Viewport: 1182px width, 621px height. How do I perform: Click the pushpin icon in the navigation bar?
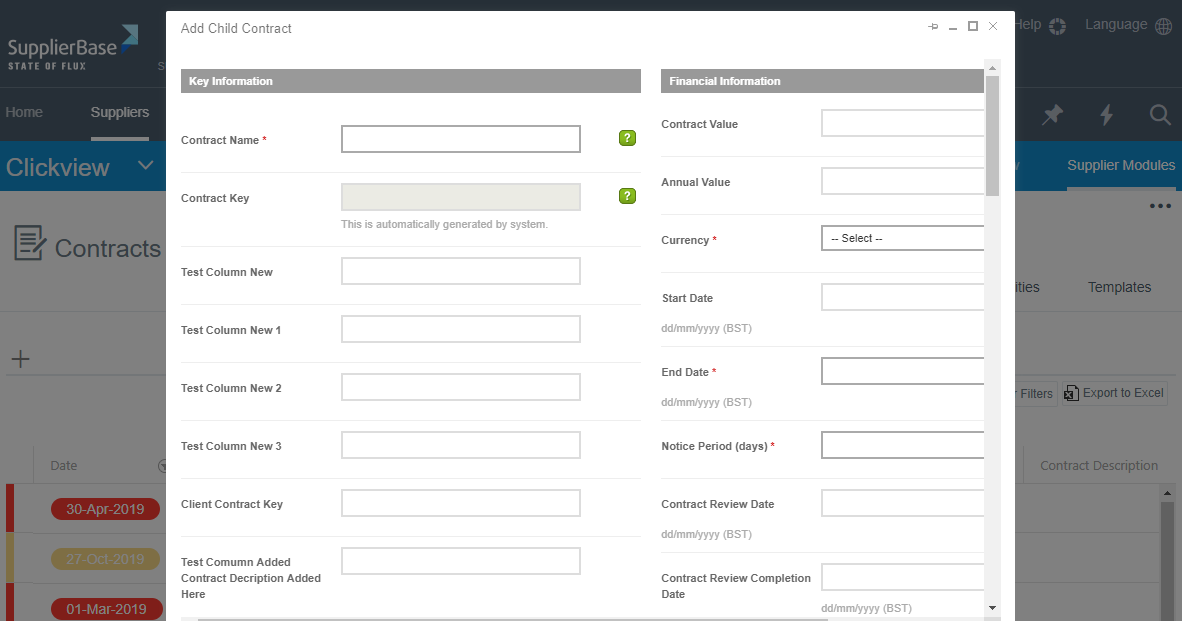[1052, 115]
